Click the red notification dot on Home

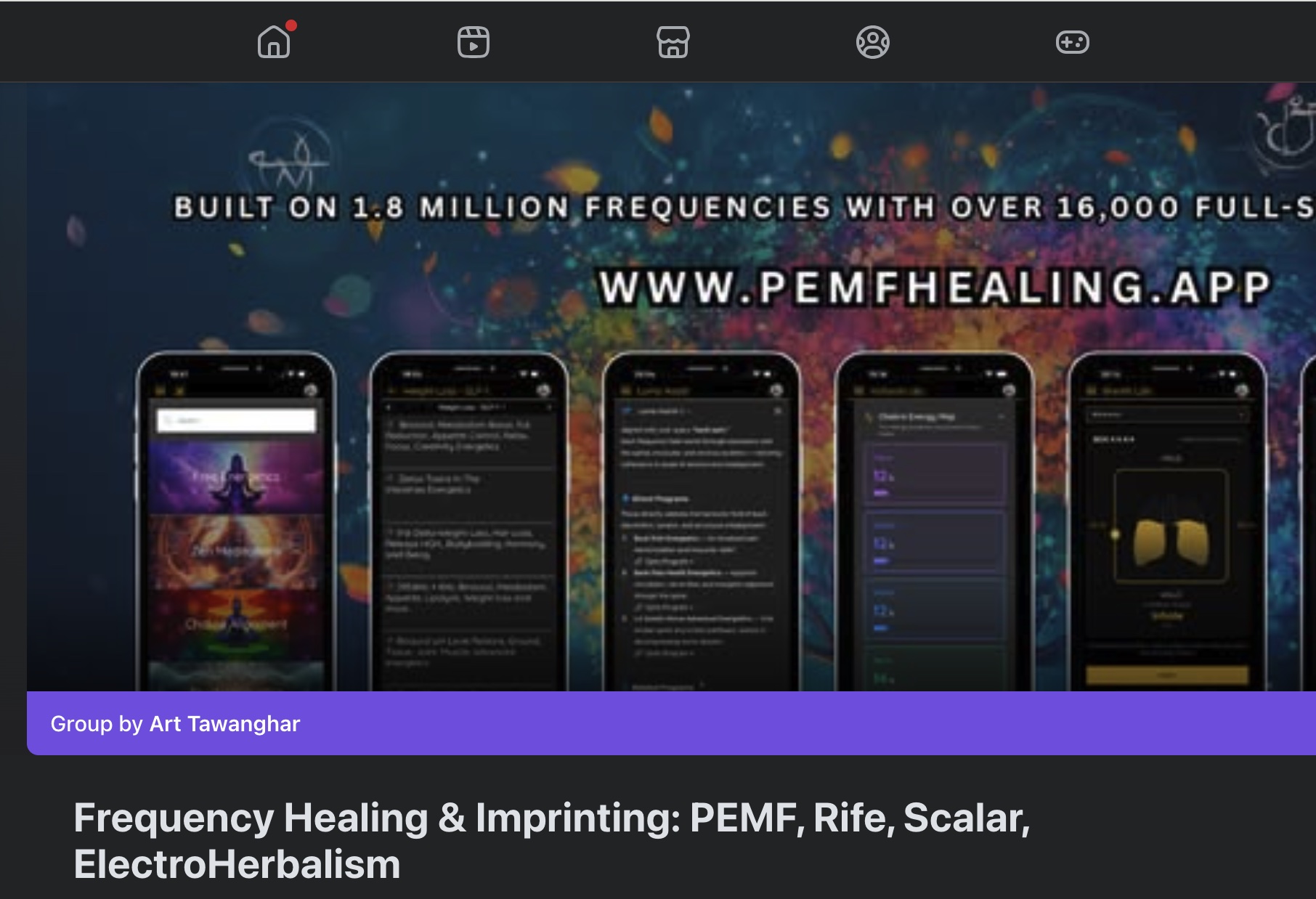(x=291, y=25)
